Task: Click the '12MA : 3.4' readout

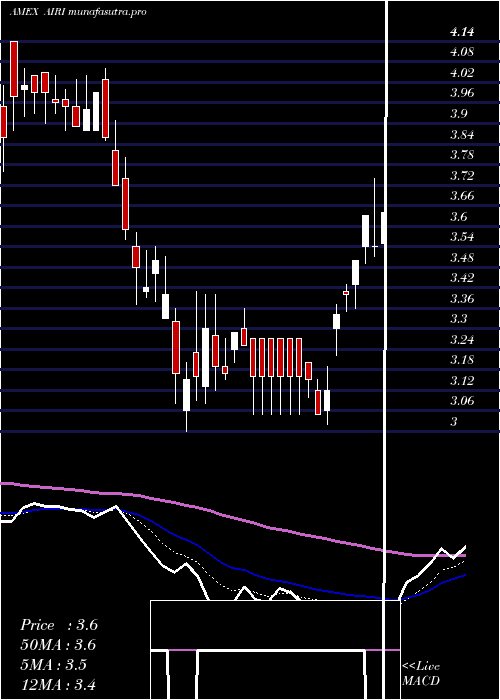Action: click(x=58, y=684)
